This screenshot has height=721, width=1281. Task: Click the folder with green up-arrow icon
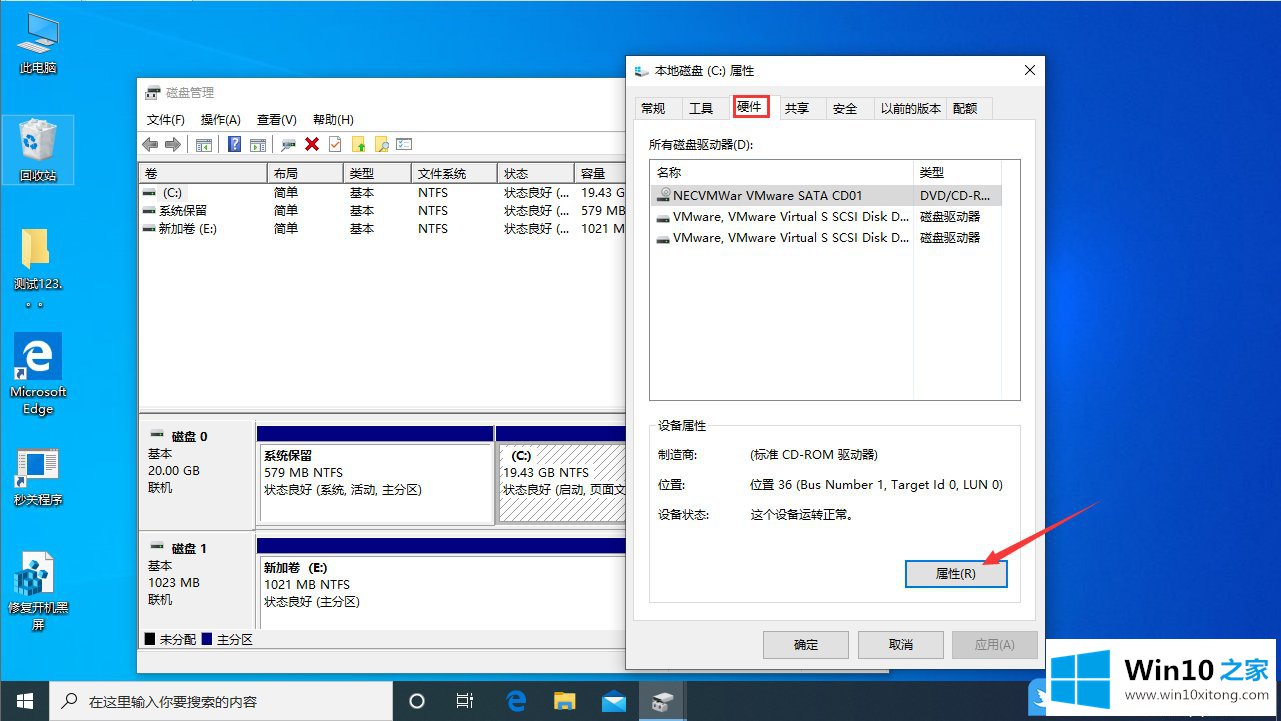click(358, 144)
